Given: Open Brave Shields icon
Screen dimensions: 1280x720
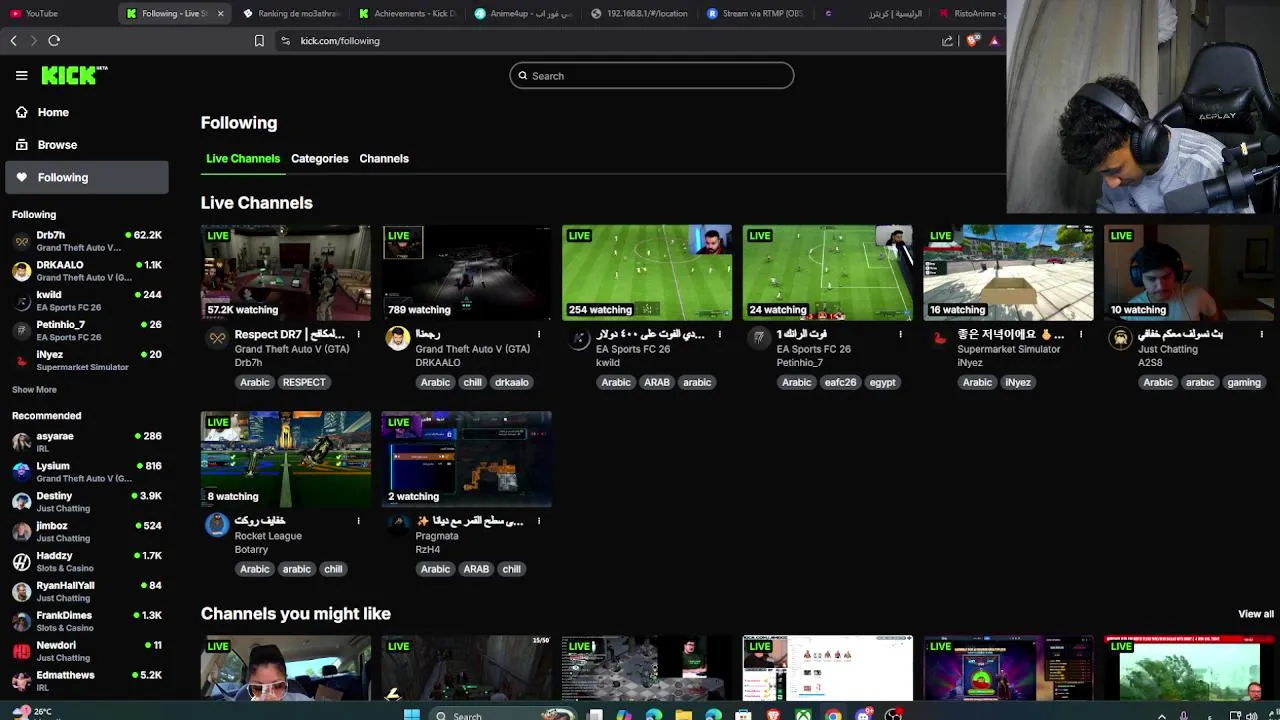Looking at the screenshot, I should click(x=973, y=41).
